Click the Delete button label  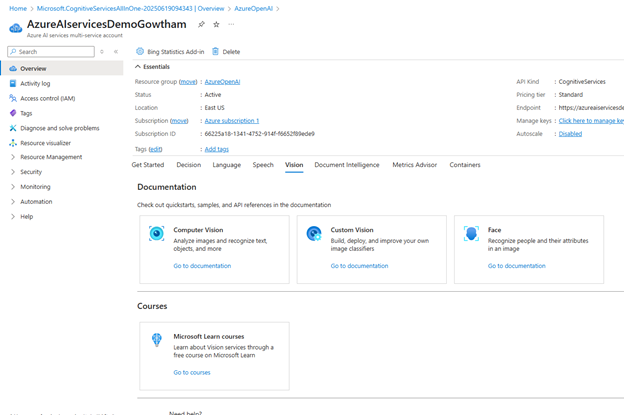click(231, 52)
